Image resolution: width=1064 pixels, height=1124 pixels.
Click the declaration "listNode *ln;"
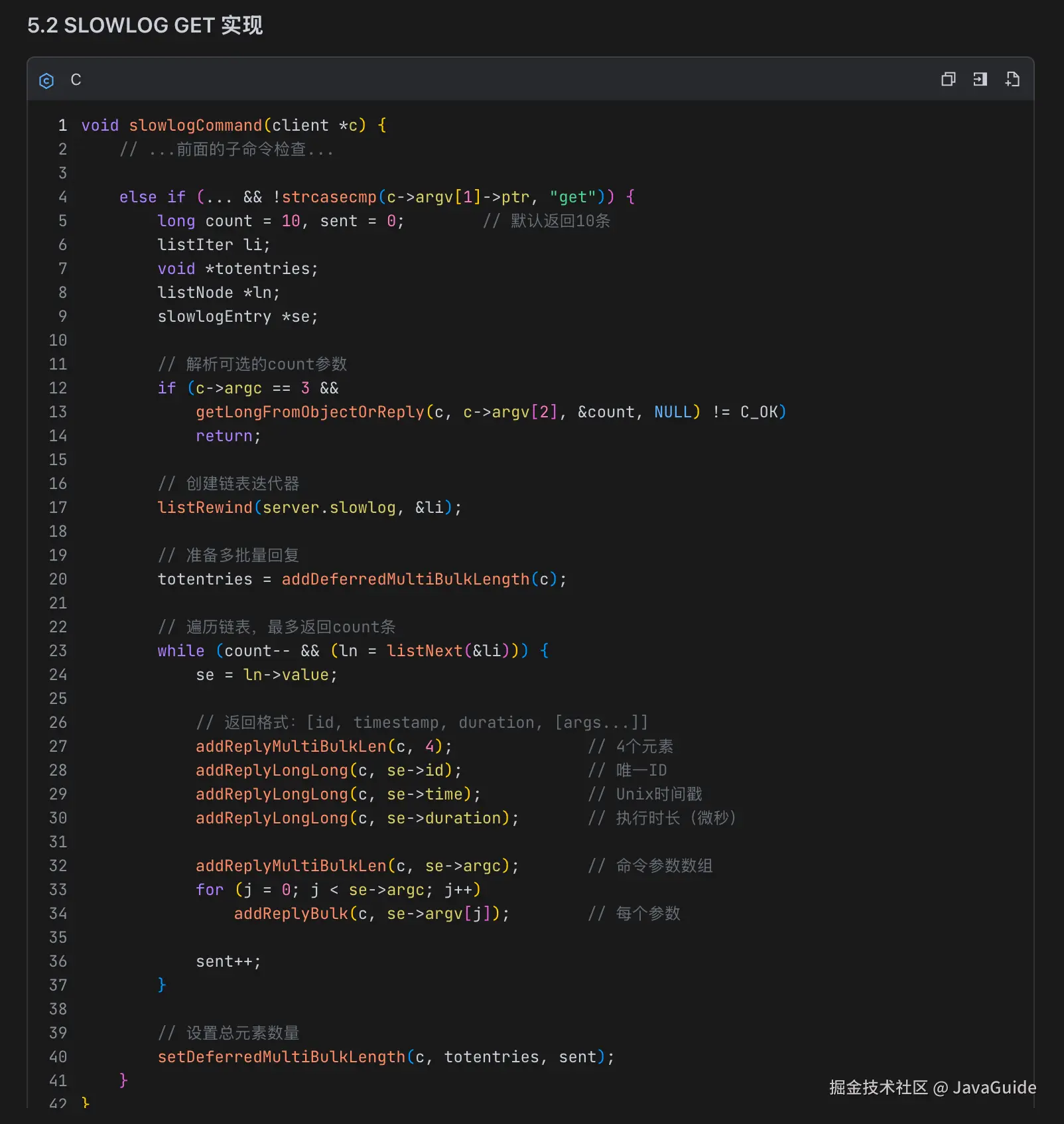tap(219, 293)
